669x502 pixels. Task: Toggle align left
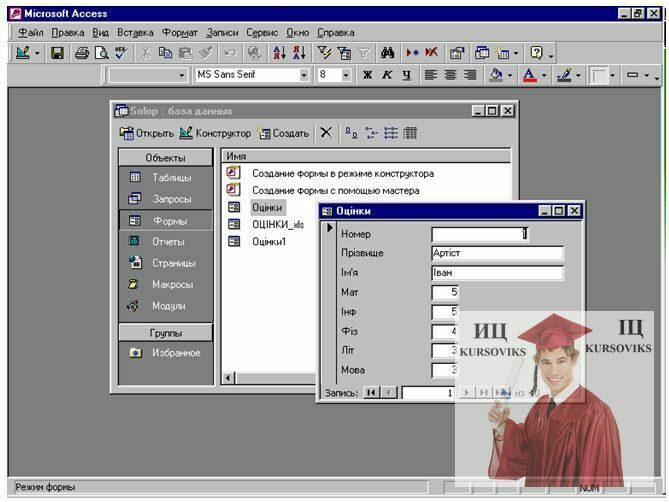(430, 75)
